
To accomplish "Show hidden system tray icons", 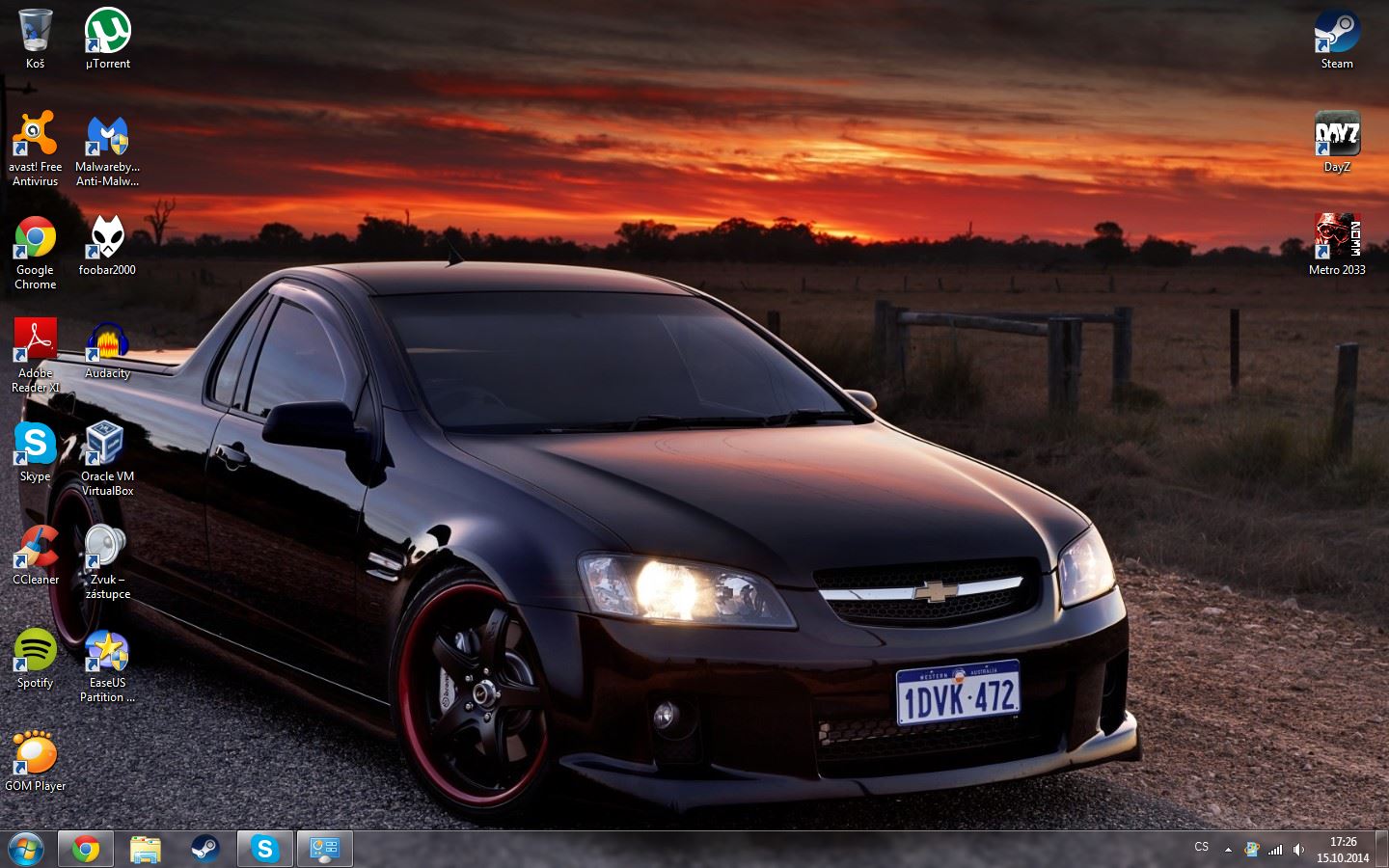I will click(x=1228, y=850).
